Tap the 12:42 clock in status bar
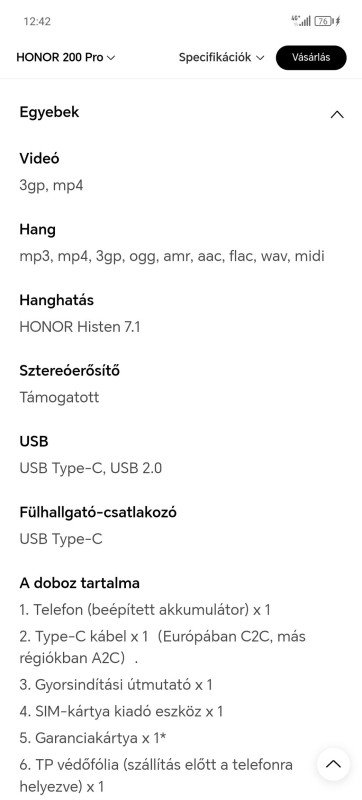 [x=37, y=21]
